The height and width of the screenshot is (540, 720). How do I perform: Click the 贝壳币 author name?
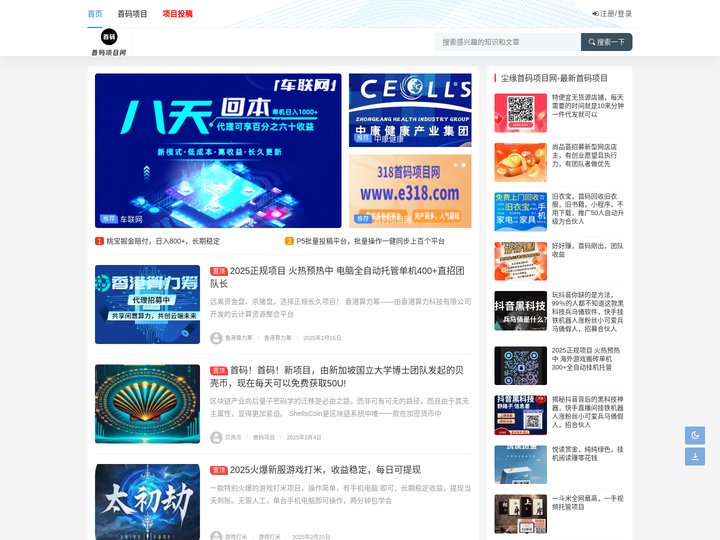tap(233, 438)
